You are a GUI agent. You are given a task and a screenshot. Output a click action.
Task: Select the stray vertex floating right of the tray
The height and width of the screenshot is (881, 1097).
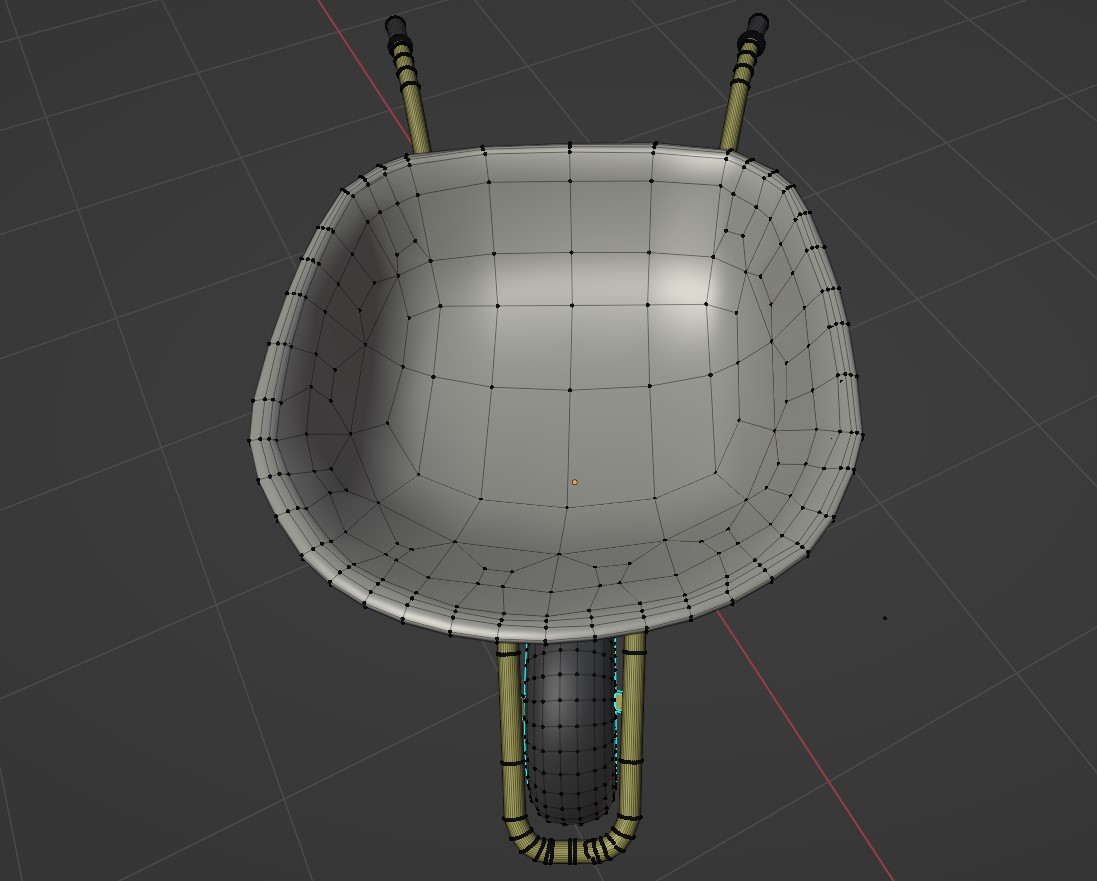[x=885, y=618]
